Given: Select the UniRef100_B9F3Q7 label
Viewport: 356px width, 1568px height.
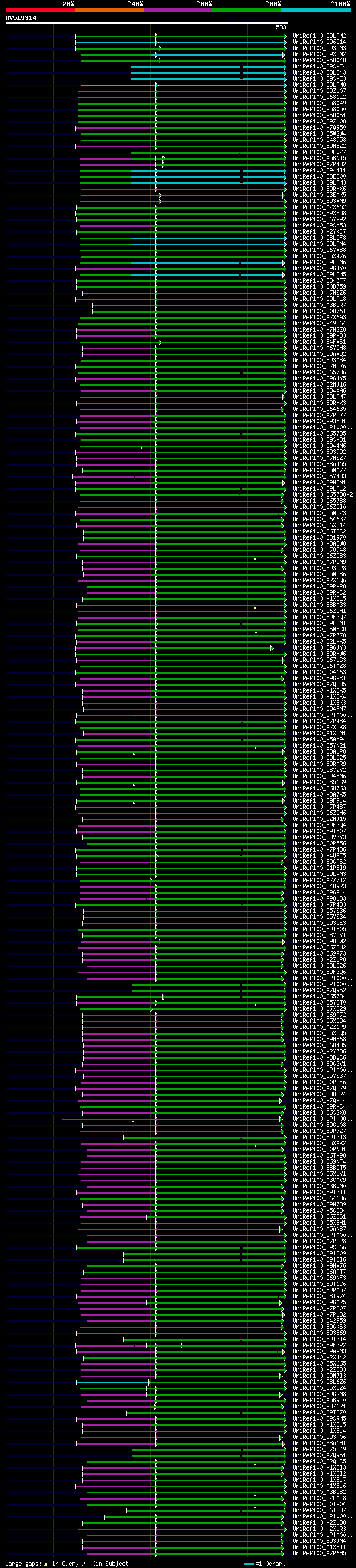Looking at the screenshot, I should click(x=319, y=617).
